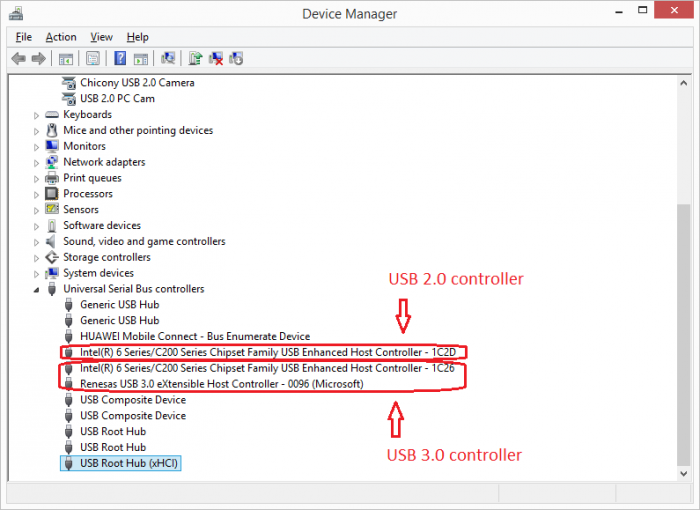Click the Mice and pointing devices icon

[x=52, y=130]
